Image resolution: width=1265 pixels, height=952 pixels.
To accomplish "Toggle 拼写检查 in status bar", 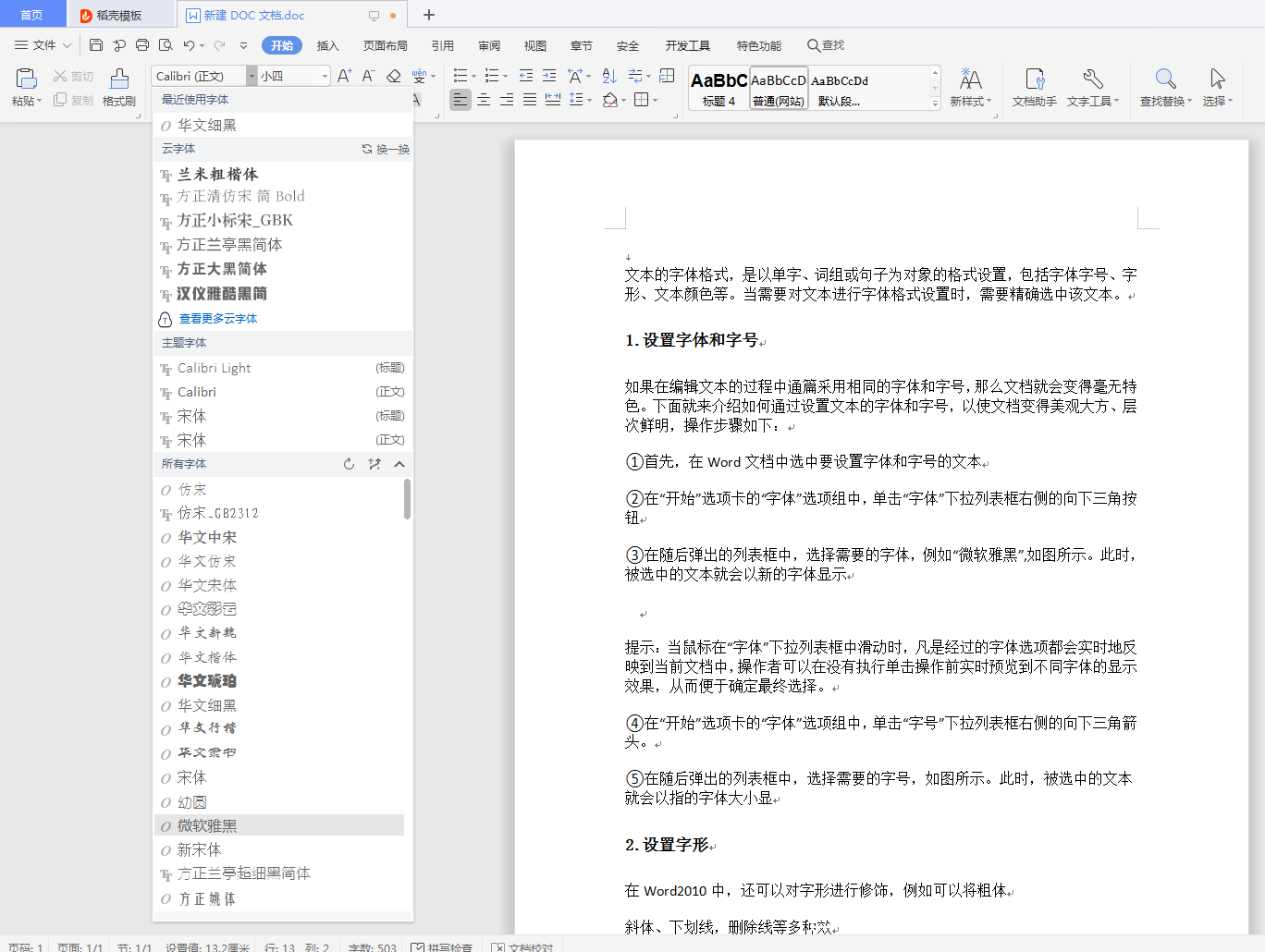I will [x=441, y=946].
